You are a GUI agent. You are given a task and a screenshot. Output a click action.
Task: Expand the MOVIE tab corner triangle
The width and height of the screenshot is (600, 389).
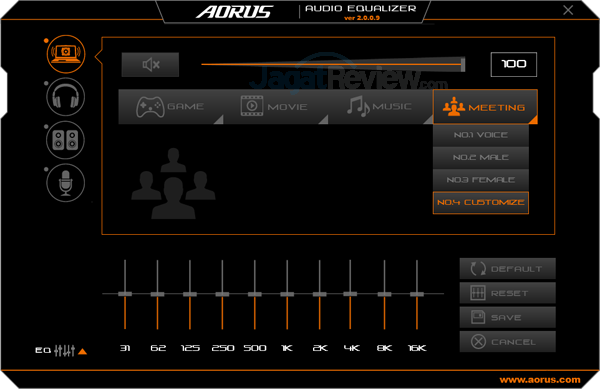coord(324,120)
